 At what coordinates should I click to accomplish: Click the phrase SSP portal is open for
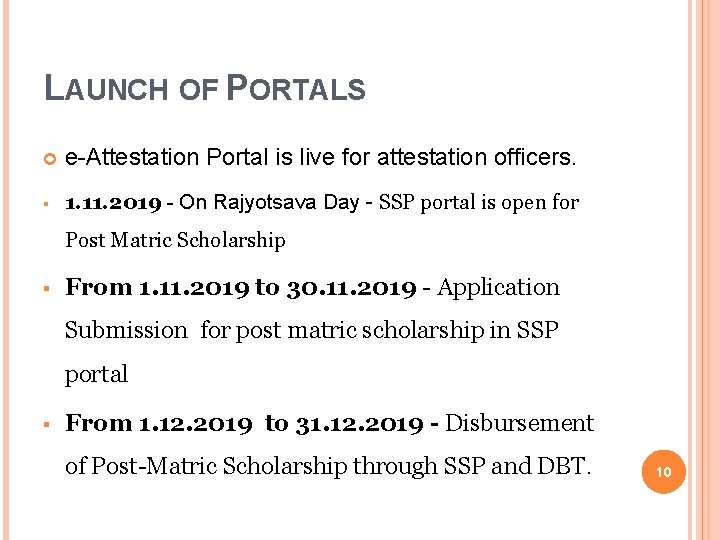click(x=478, y=203)
